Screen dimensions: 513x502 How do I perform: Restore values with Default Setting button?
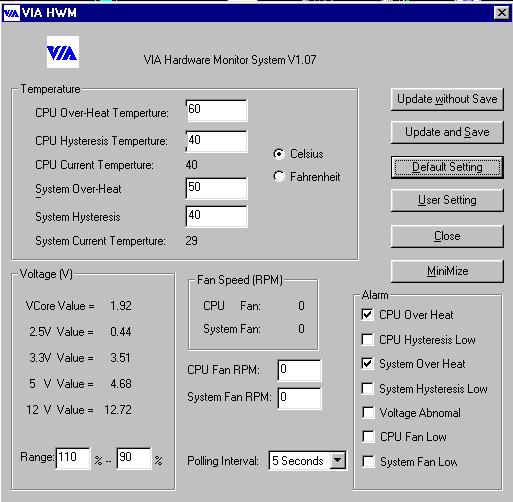[447, 167]
